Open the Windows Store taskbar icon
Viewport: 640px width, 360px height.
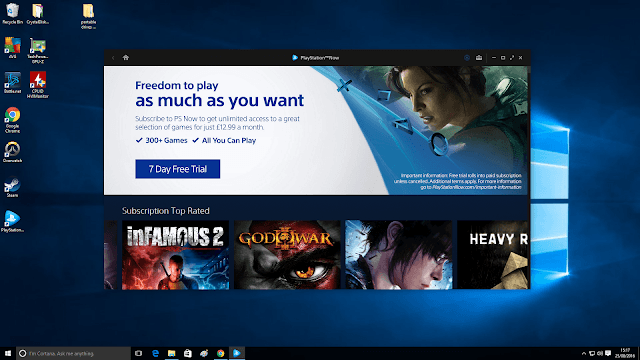pos(188,353)
